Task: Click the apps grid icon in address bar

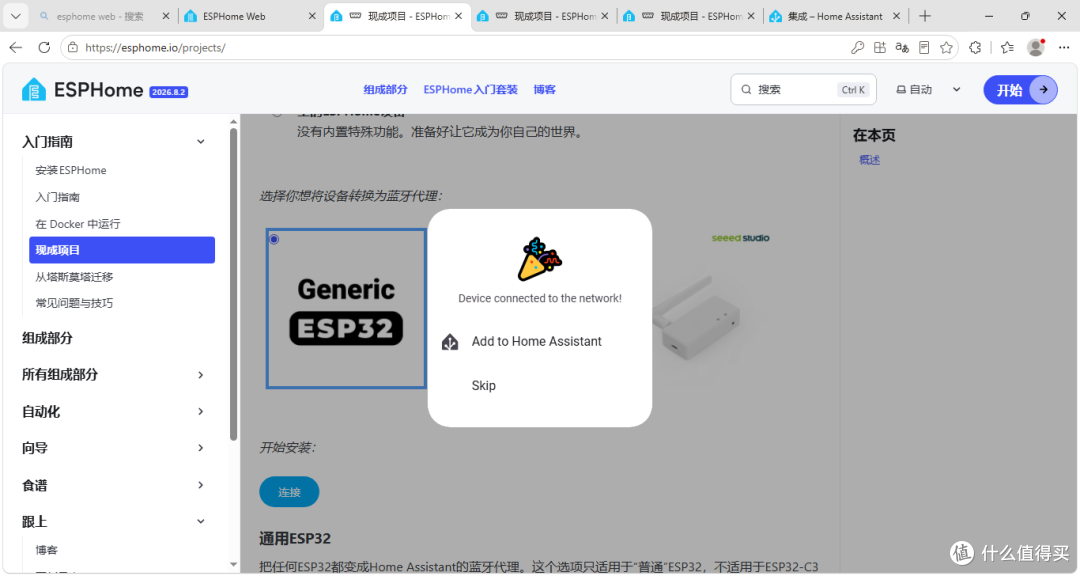Action: point(880,48)
